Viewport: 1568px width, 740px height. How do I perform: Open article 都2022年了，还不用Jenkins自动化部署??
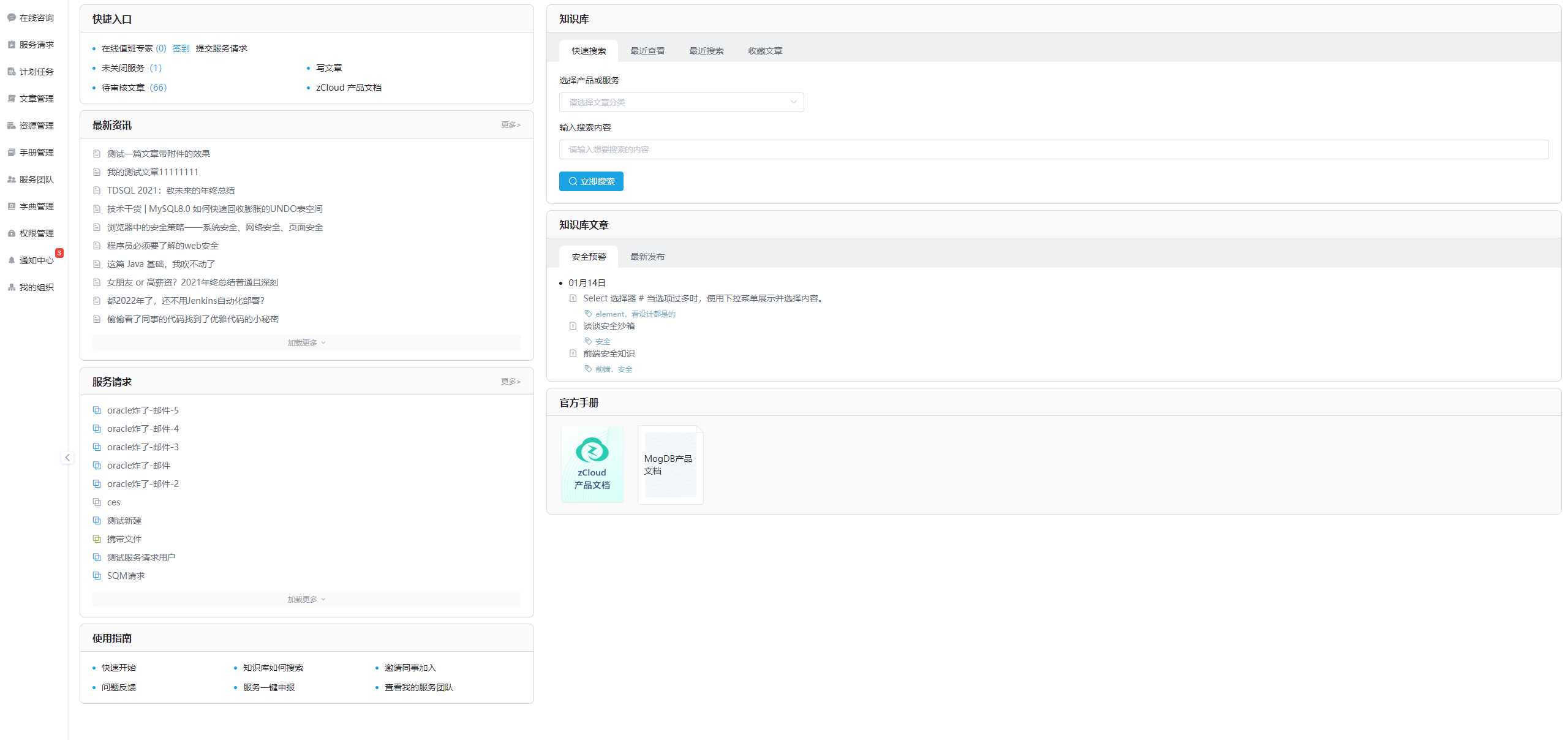pyautogui.click(x=186, y=301)
